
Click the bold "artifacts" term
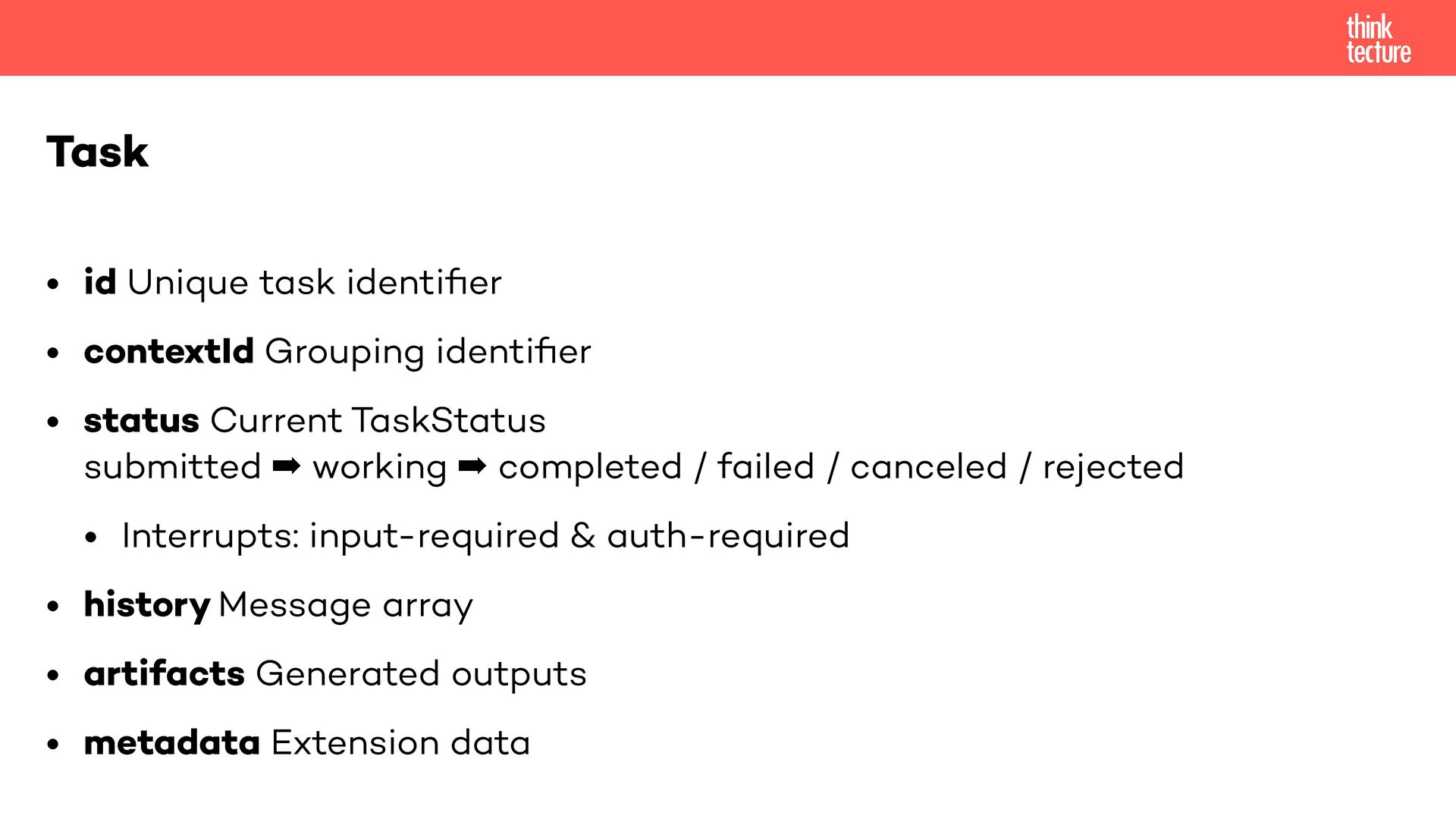click(x=164, y=673)
